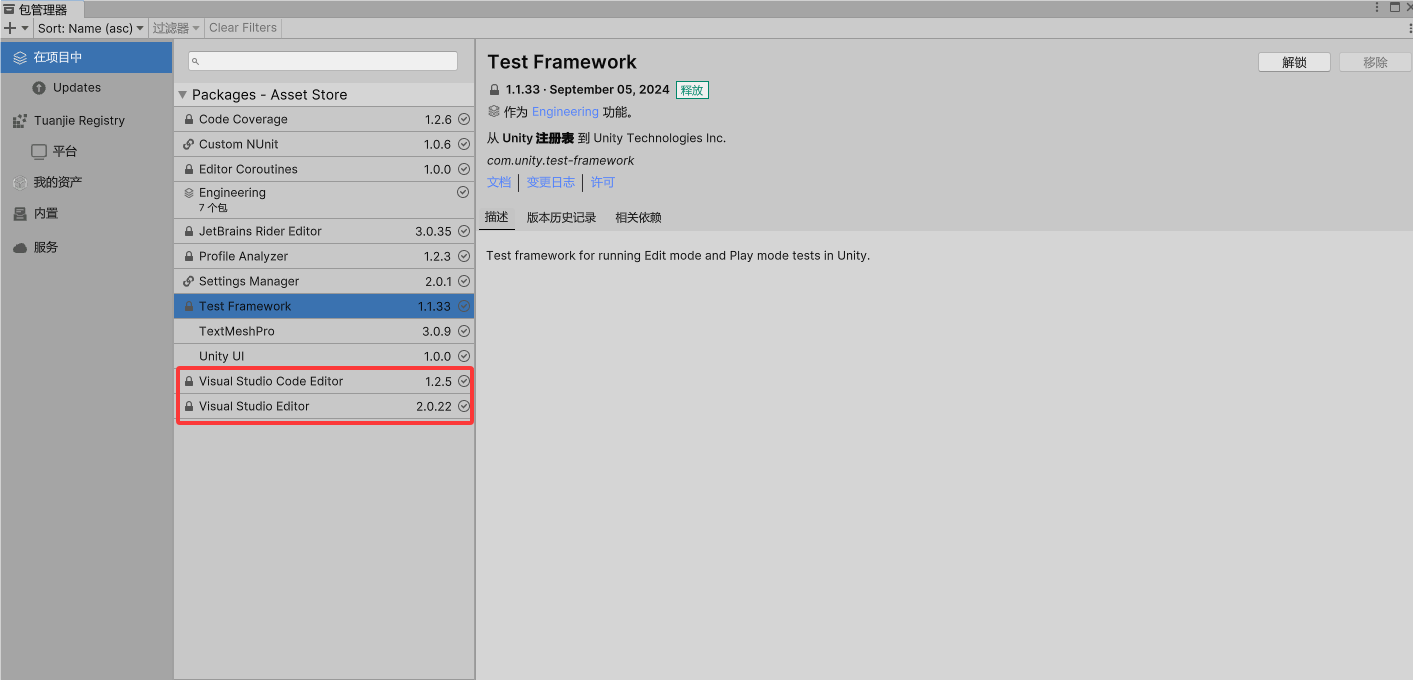Click Editor Coroutines installed checkmark icon
Viewport: 1413px width, 680px height.
pyautogui.click(x=464, y=169)
